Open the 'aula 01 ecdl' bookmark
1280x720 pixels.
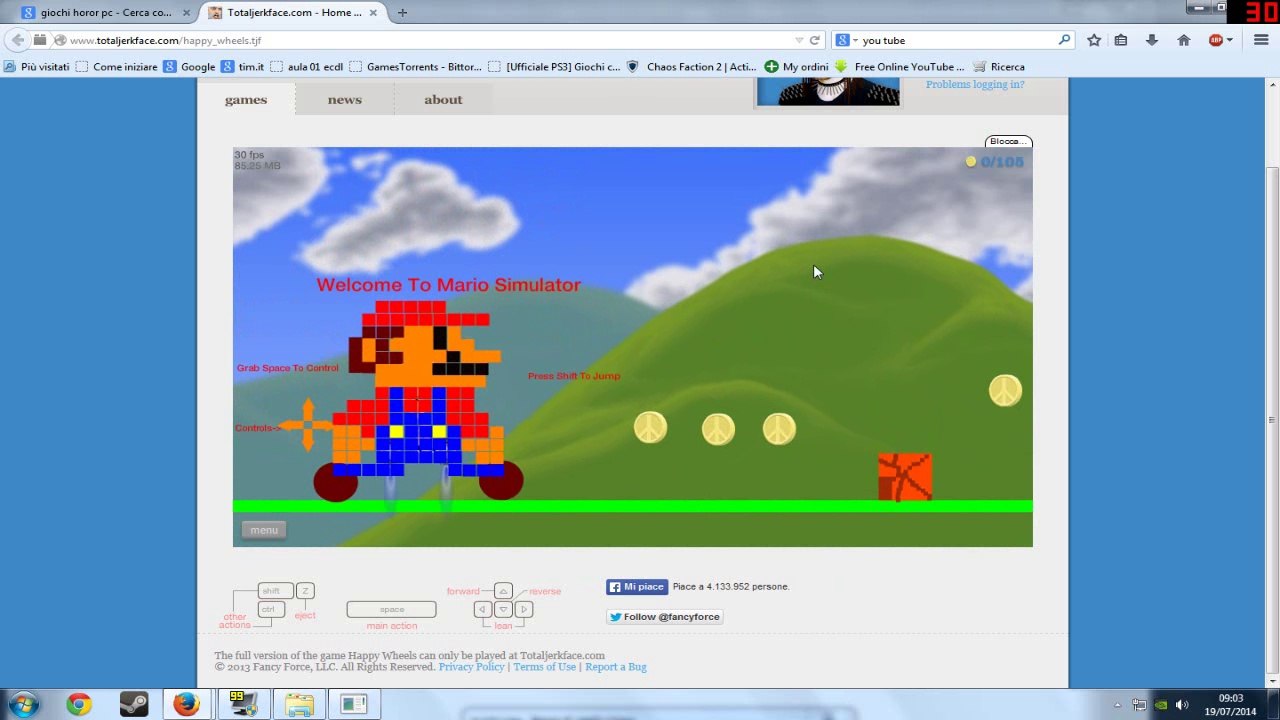(307, 67)
